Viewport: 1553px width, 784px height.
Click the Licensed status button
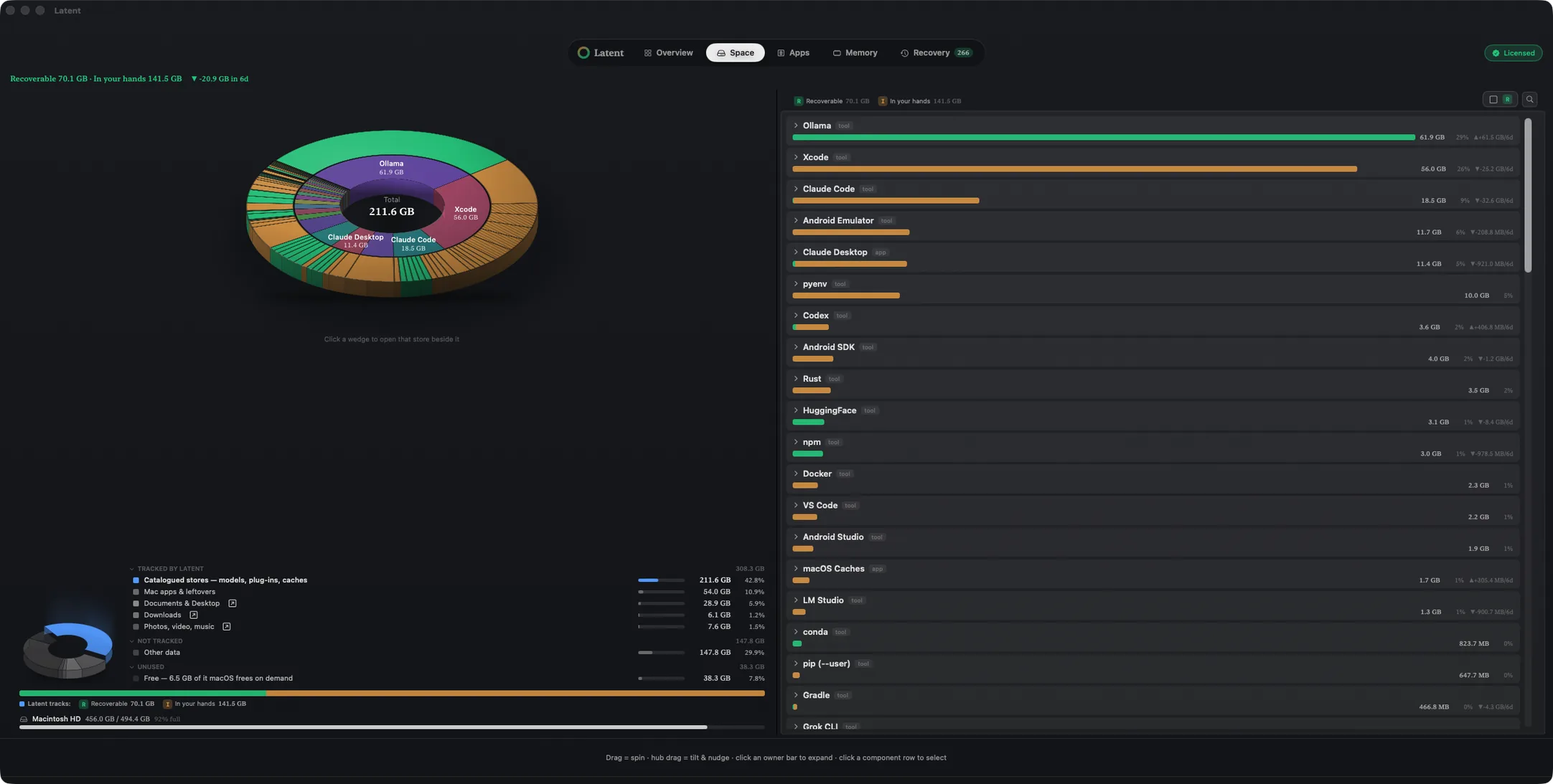coord(1513,53)
